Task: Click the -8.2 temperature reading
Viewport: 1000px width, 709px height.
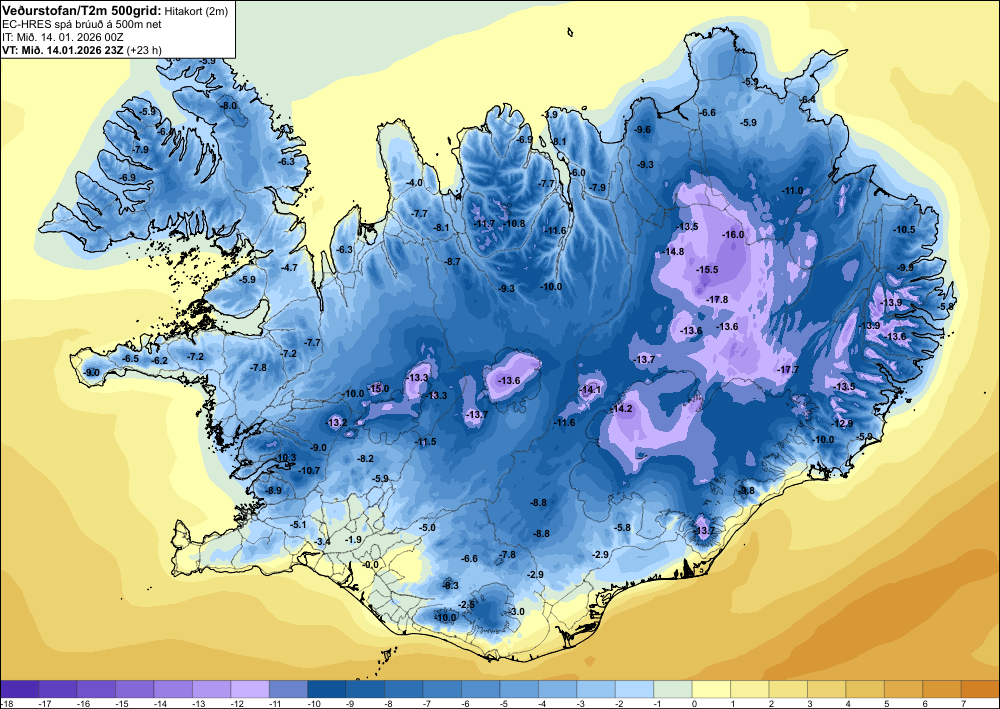Action: click(x=365, y=458)
